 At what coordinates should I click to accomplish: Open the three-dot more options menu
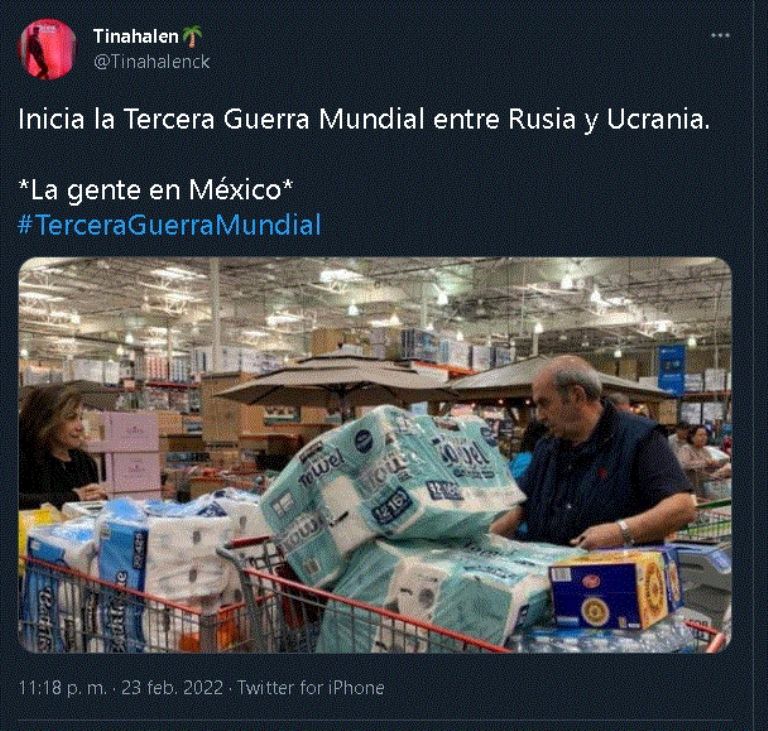[x=720, y=35]
